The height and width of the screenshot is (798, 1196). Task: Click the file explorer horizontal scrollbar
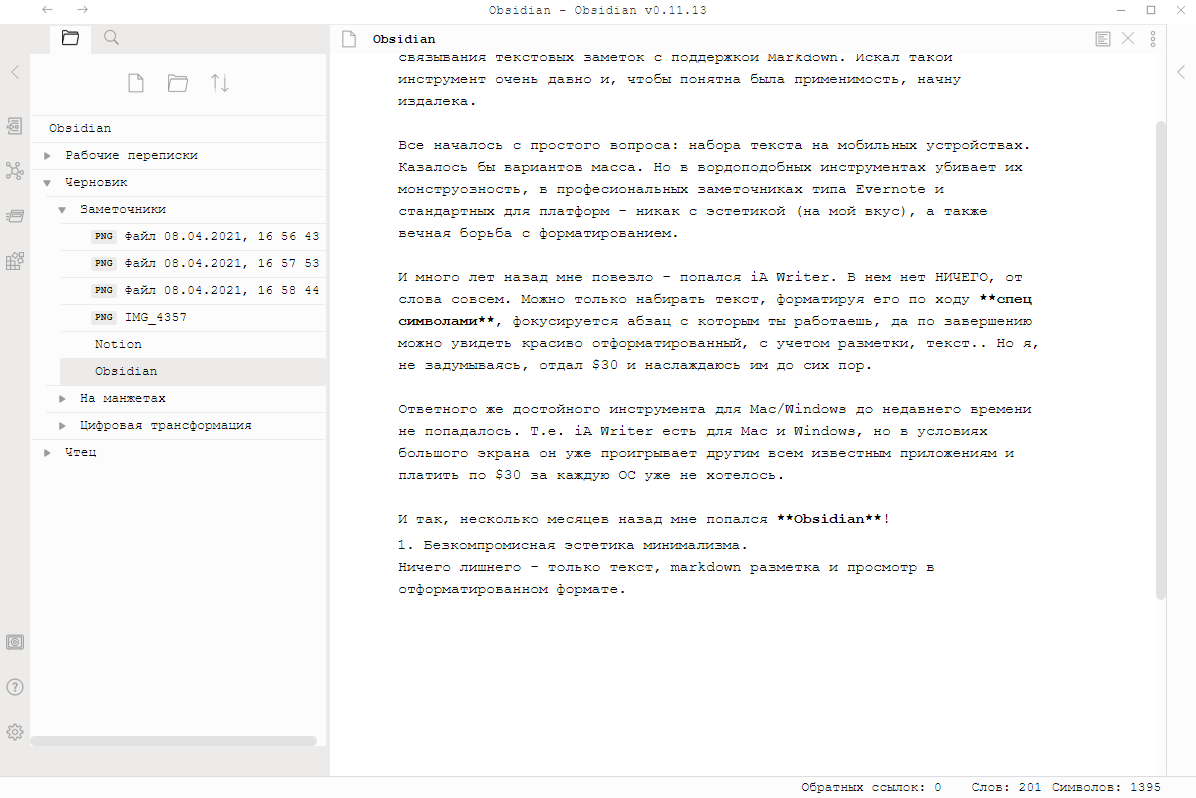(174, 741)
